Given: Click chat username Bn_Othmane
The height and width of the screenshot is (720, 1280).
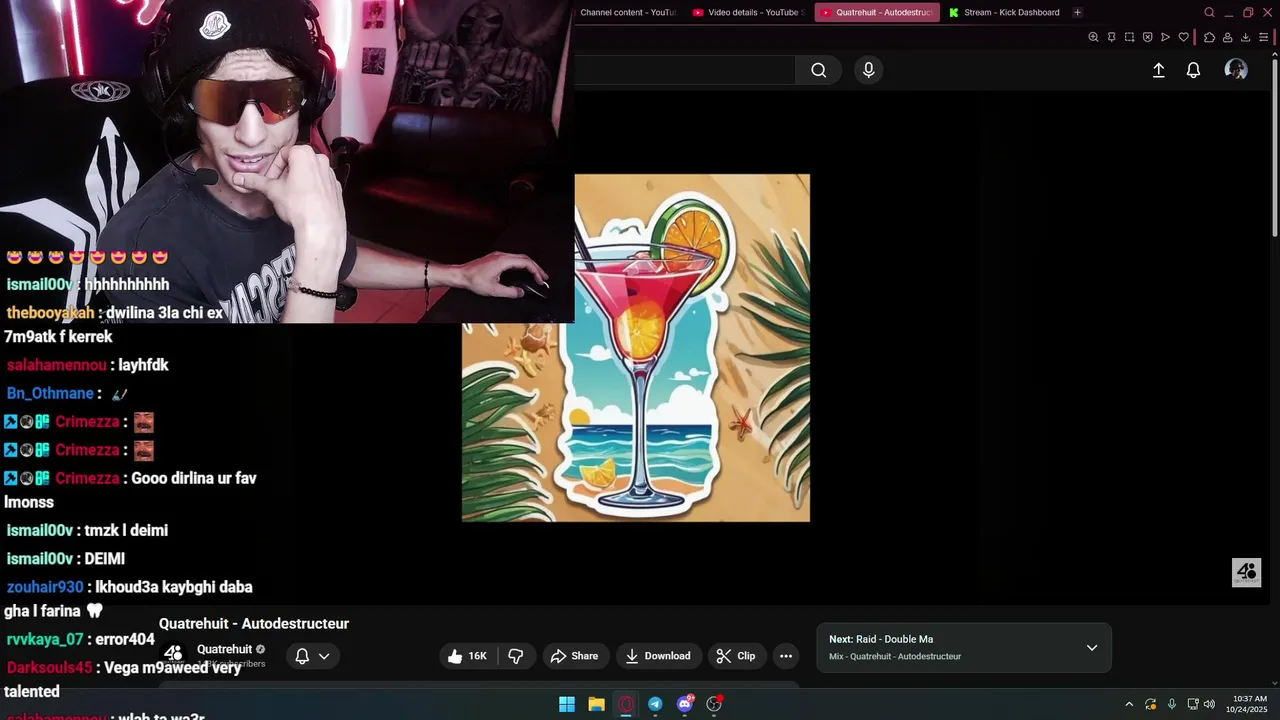Looking at the screenshot, I should click(50, 394).
